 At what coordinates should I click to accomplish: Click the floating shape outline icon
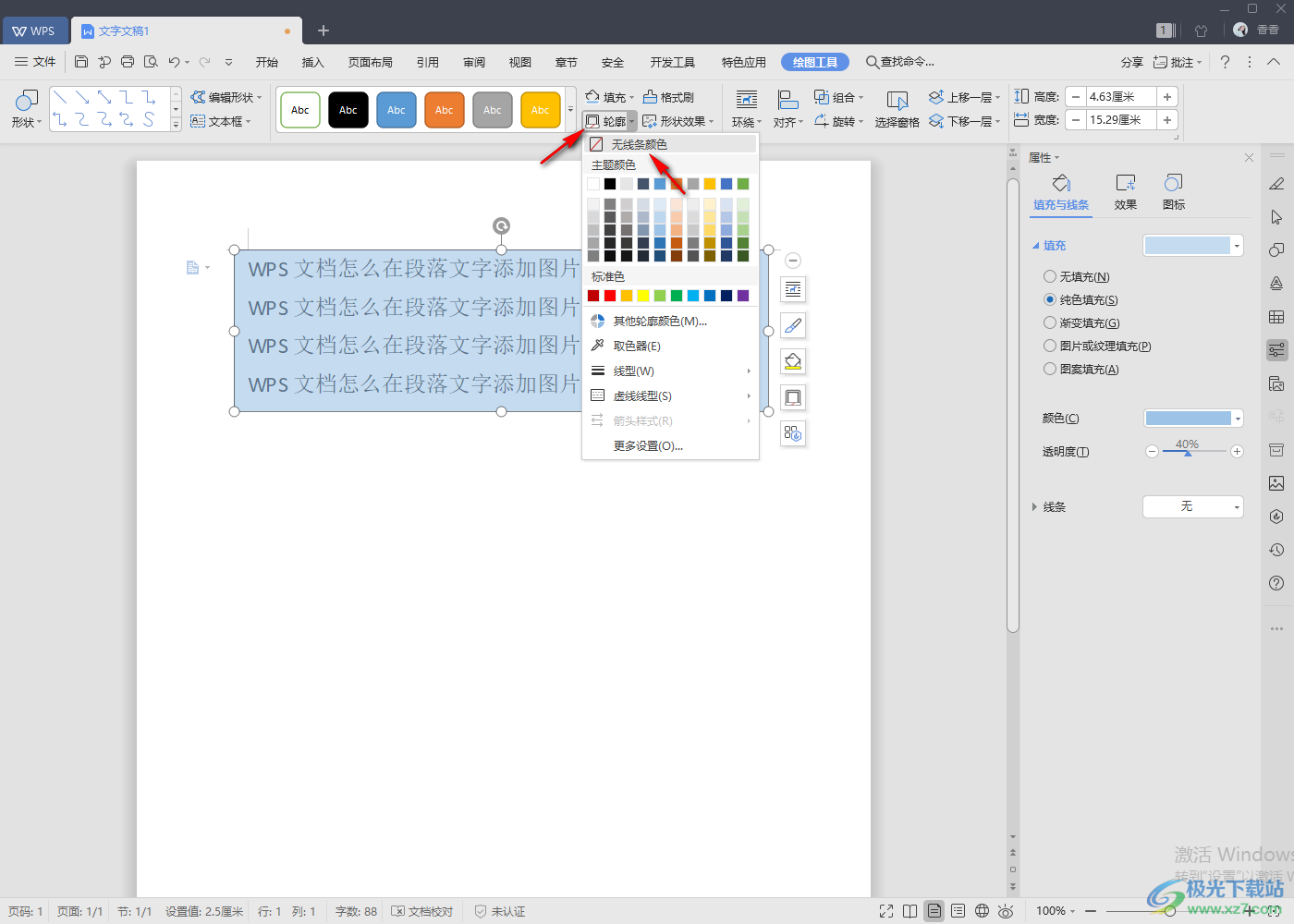pos(793,397)
